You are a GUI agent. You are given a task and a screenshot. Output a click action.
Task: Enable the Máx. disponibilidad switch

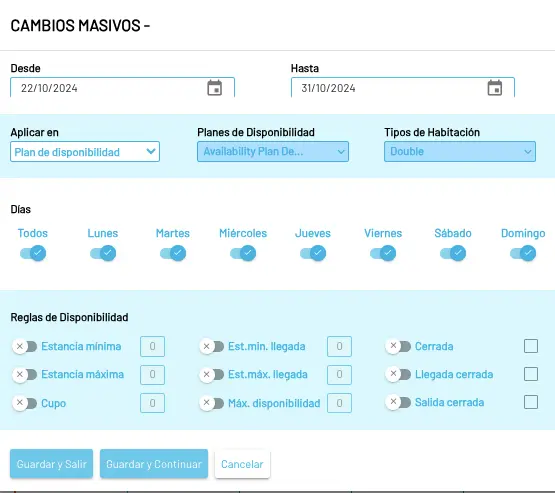pos(211,403)
